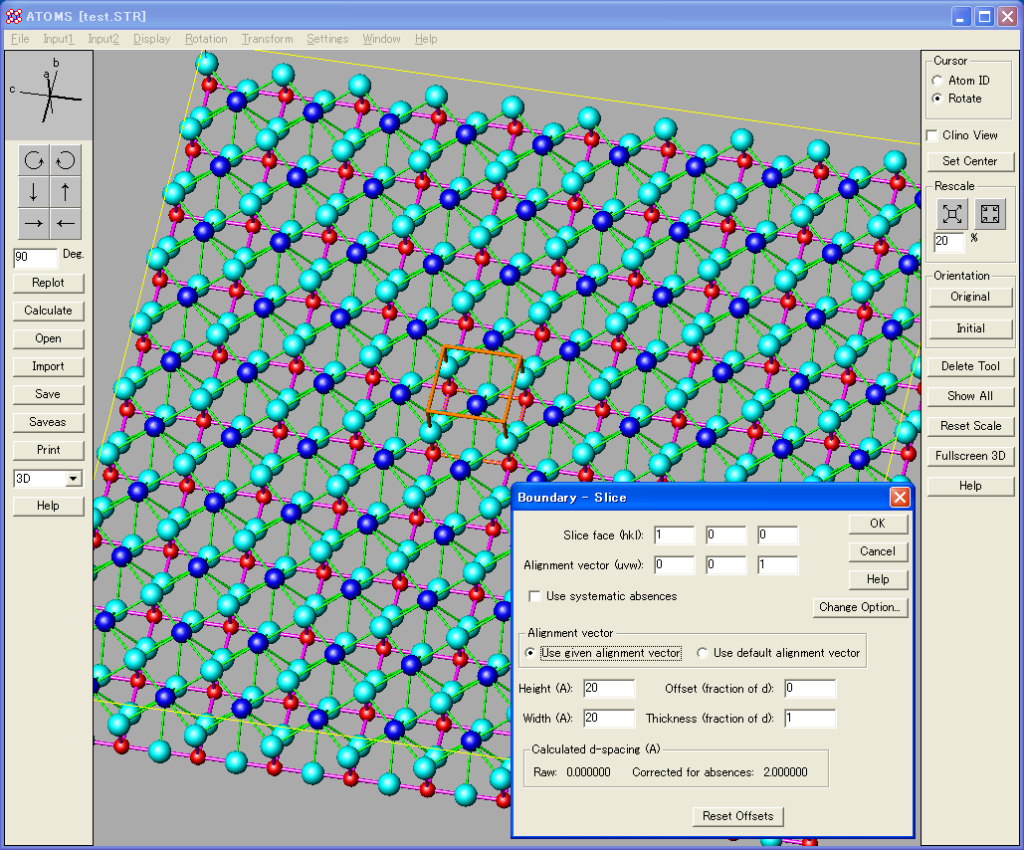Viewport: 1024px width, 850px height.
Task: Select the Atom ID cursor option
Action: click(937, 80)
